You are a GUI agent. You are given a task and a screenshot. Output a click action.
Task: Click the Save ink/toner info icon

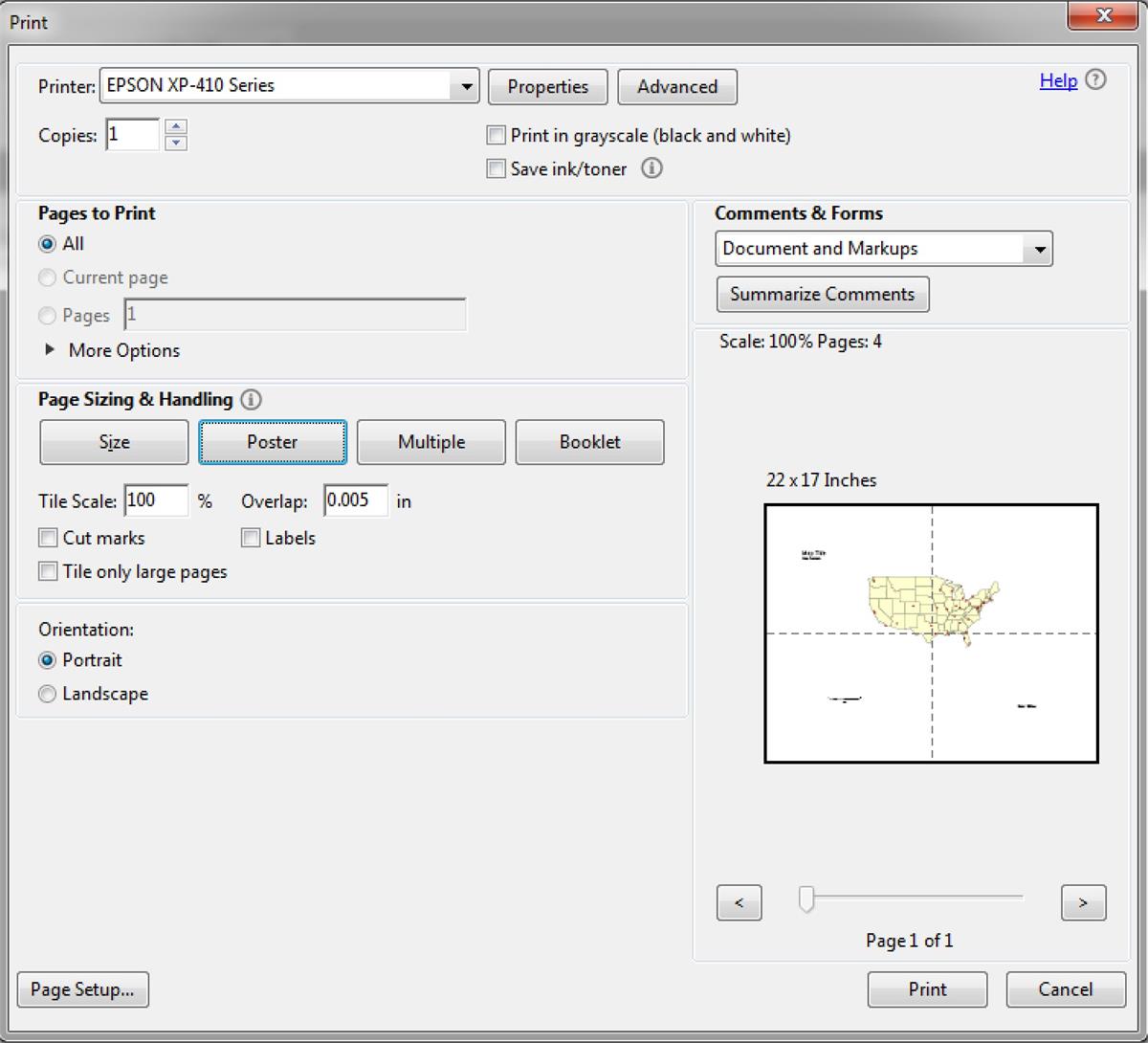pos(651,168)
